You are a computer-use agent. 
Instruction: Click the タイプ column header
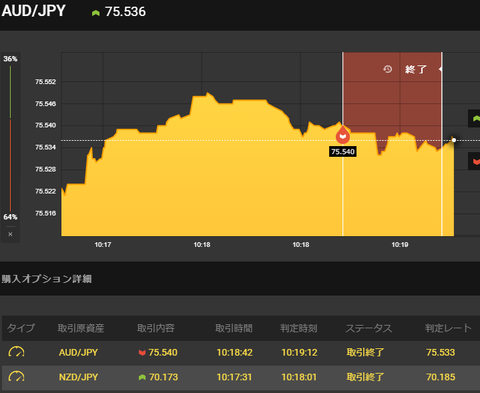[21, 328]
